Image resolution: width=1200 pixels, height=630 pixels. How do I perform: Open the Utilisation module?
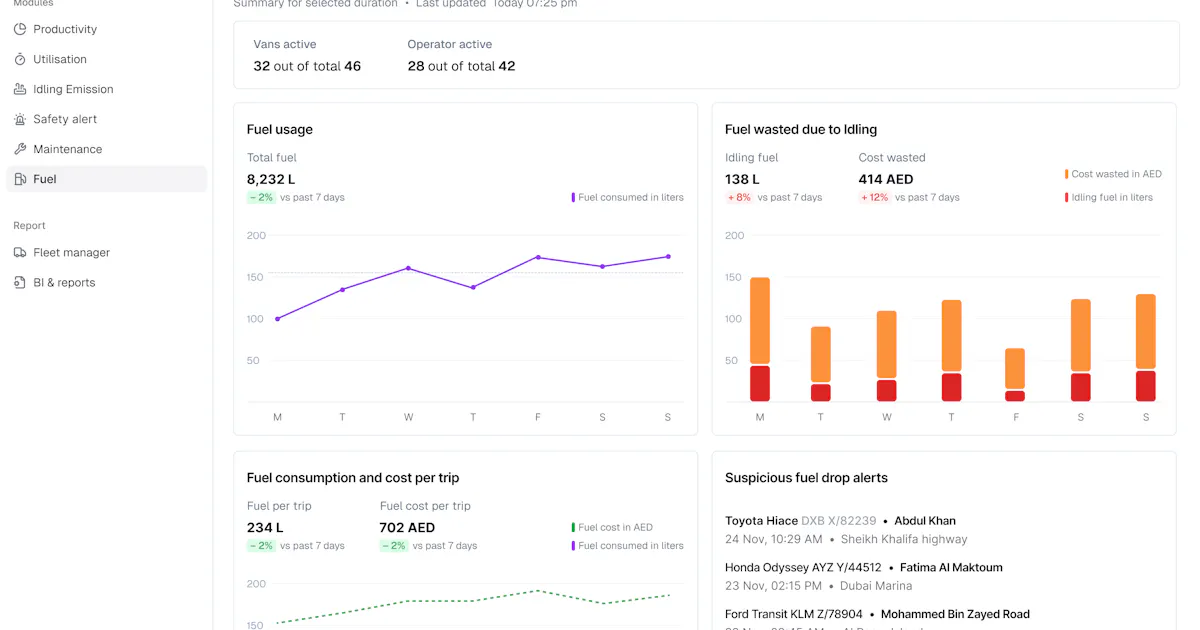[106, 59]
